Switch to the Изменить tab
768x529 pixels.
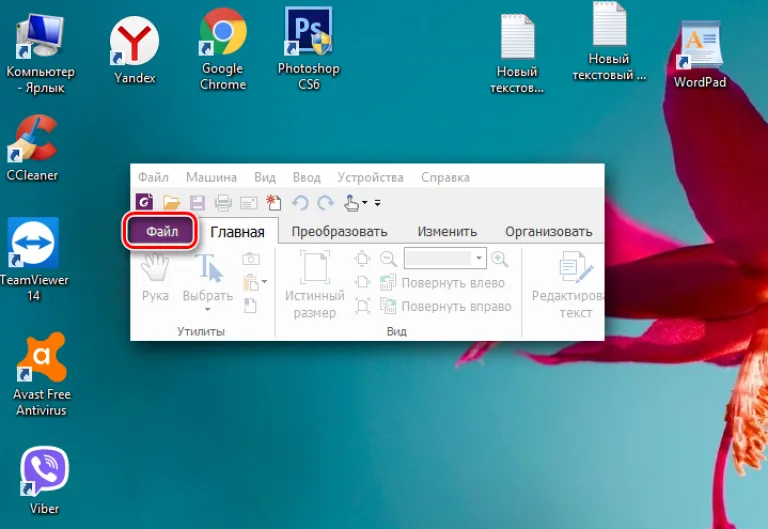pos(447,232)
